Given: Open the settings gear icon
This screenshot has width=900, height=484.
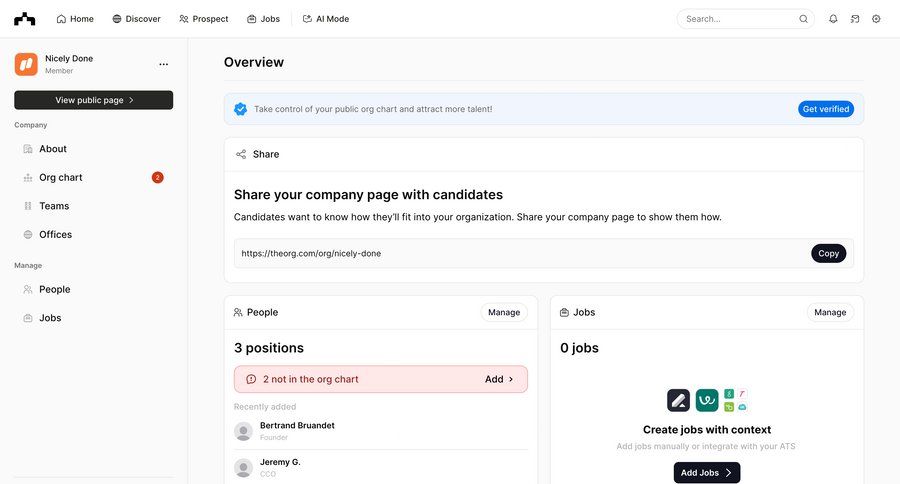Looking at the screenshot, I should [876, 19].
